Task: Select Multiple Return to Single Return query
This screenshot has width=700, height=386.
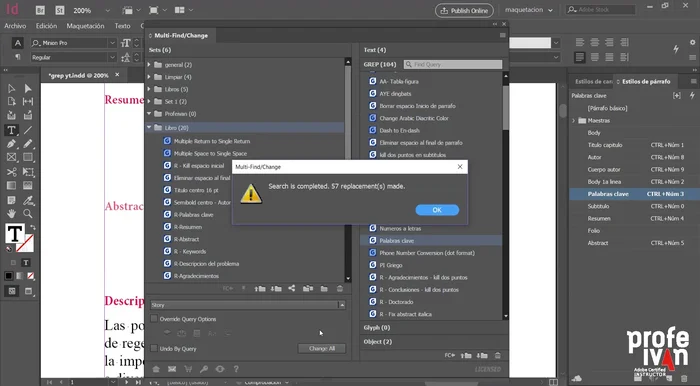Action: [x=212, y=141]
